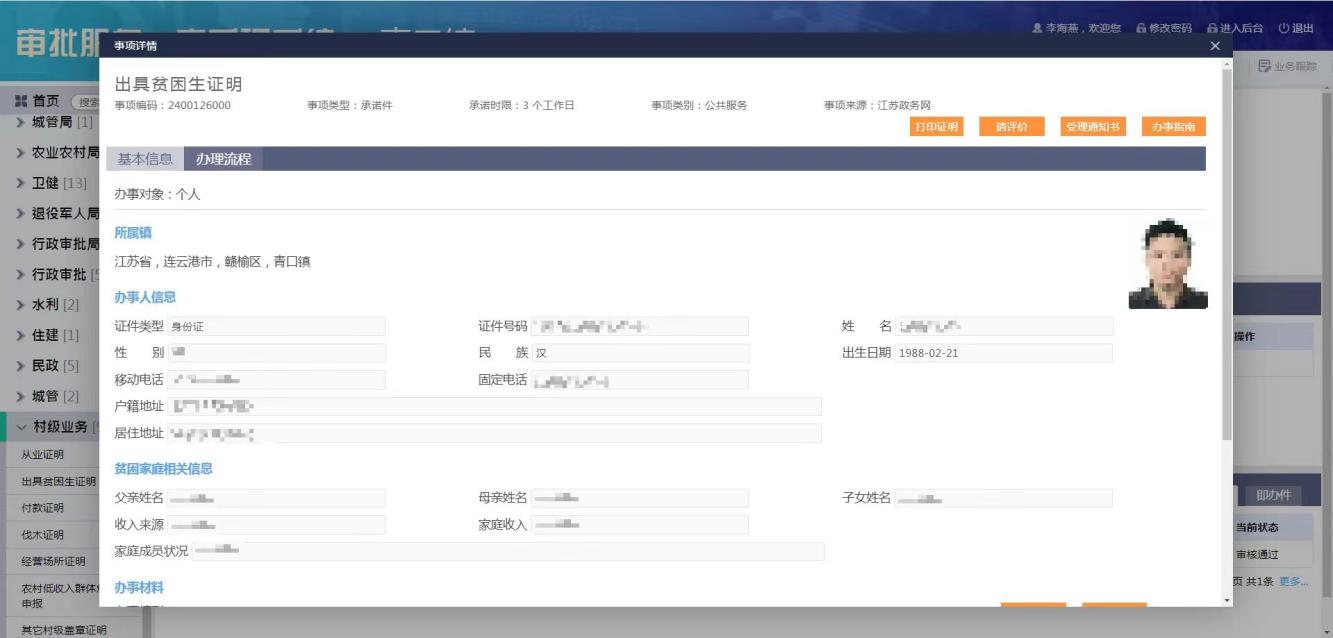
Task: Click the 首页 grid icon
Action: click(x=21, y=102)
